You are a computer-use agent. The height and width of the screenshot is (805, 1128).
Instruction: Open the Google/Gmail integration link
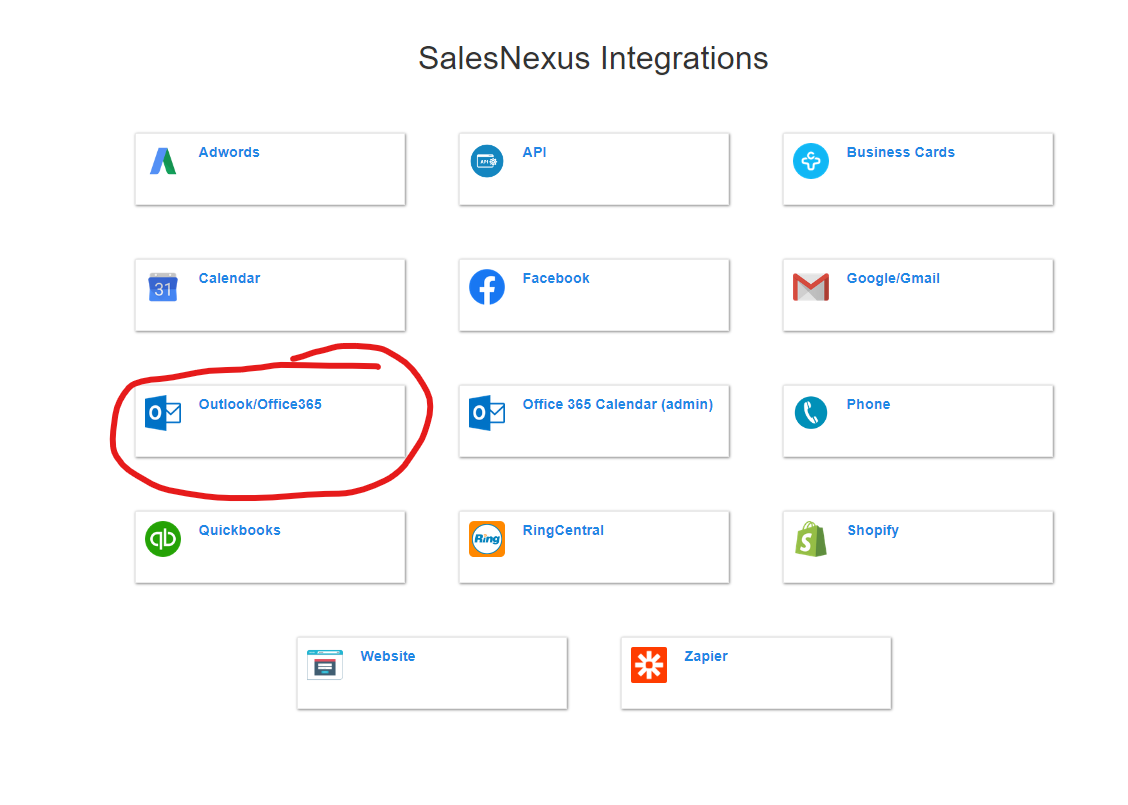[893, 278]
